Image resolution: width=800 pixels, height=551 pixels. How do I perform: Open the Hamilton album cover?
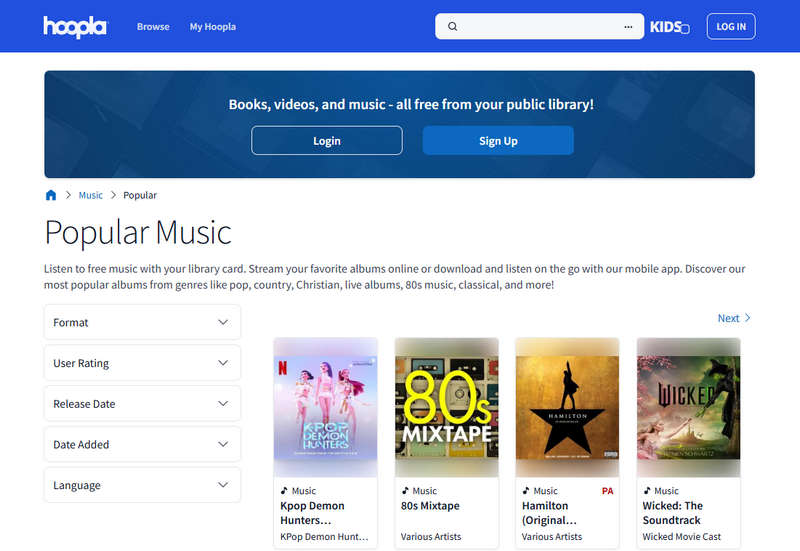tap(567, 407)
